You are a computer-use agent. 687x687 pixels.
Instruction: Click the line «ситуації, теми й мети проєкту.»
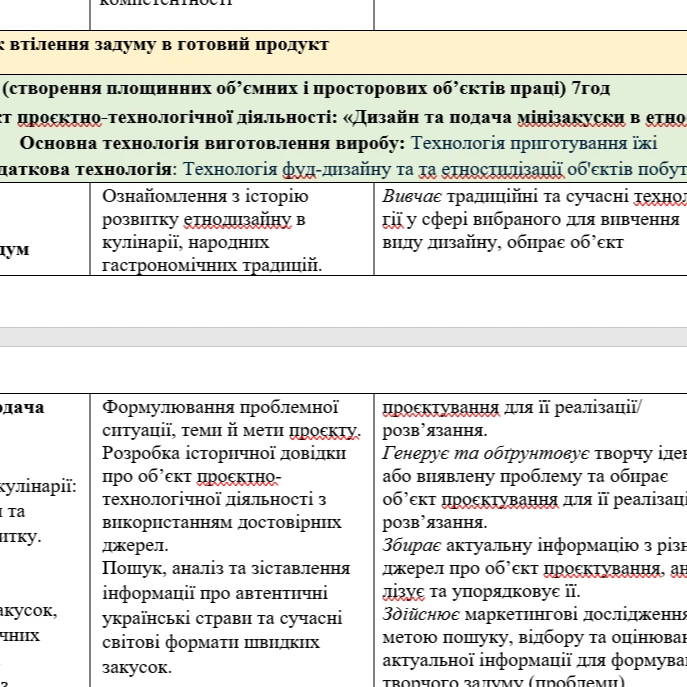coord(231,431)
